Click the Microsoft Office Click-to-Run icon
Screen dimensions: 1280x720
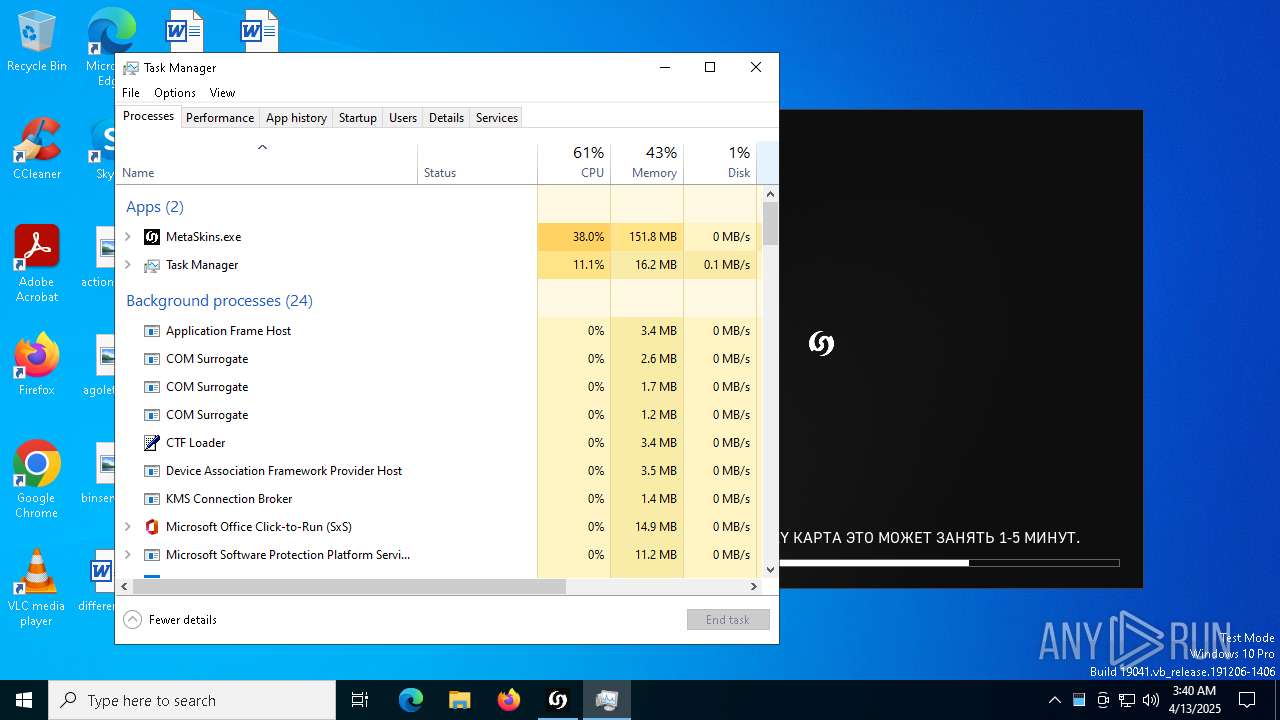pos(152,527)
